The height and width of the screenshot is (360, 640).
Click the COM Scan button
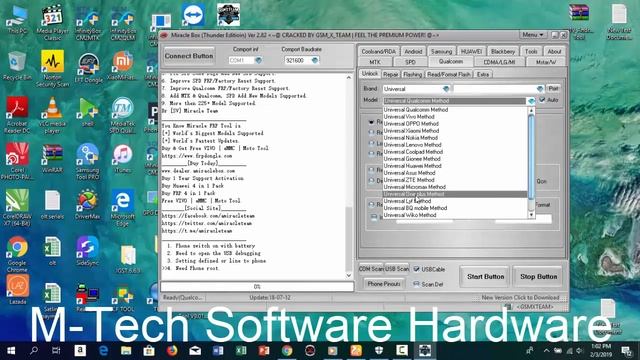pos(371,269)
